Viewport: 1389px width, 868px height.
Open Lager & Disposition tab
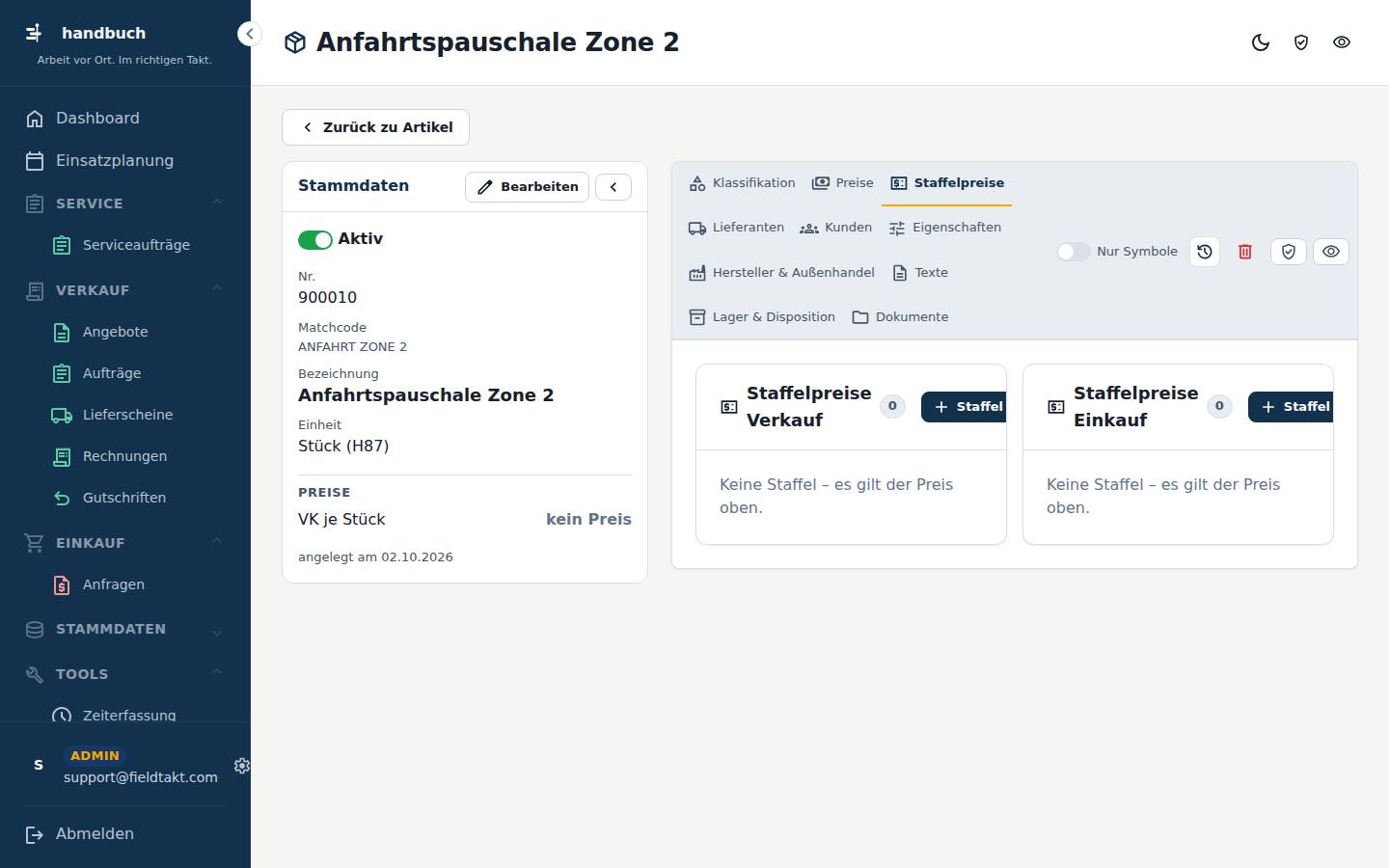coord(762,317)
